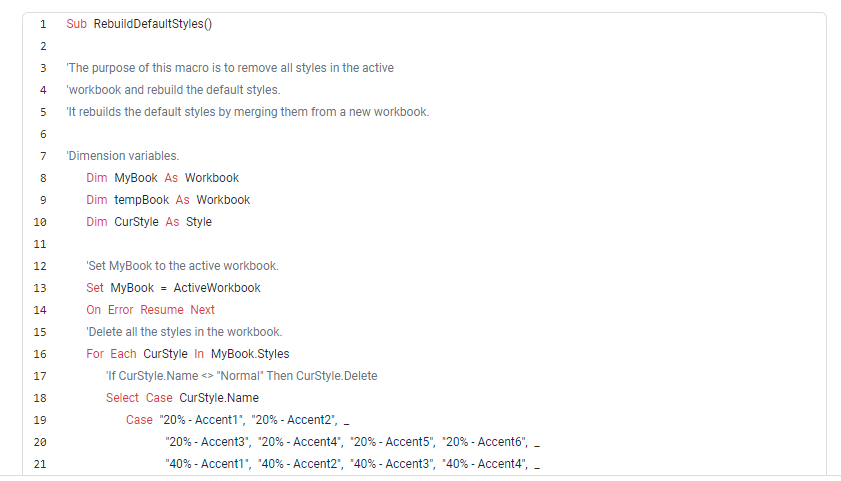Screen dimensions: 841x481
Task: Click line number 1 in the gutter
Action: pos(43,24)
